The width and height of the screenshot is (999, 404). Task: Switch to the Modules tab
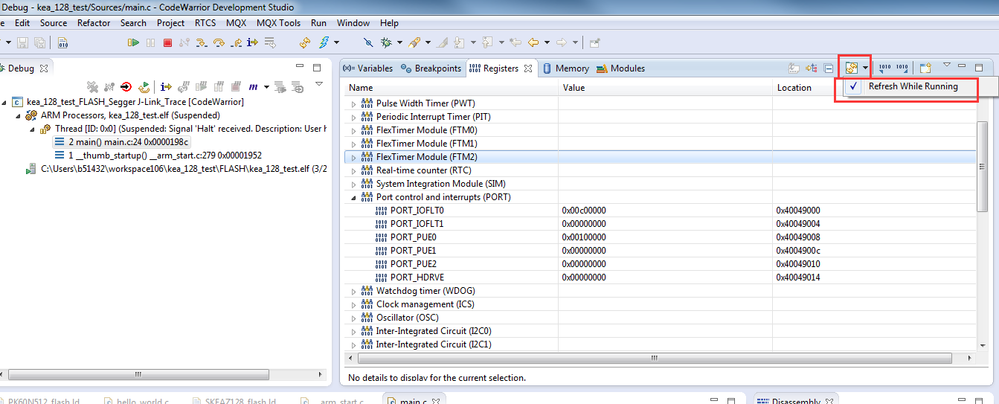(x=621, y=68)
